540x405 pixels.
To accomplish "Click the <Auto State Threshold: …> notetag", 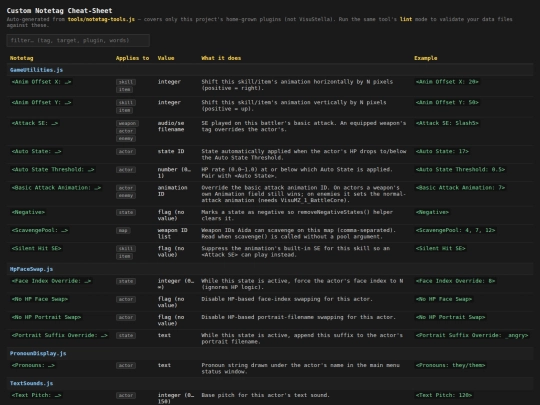I will [x=53, y=169].
